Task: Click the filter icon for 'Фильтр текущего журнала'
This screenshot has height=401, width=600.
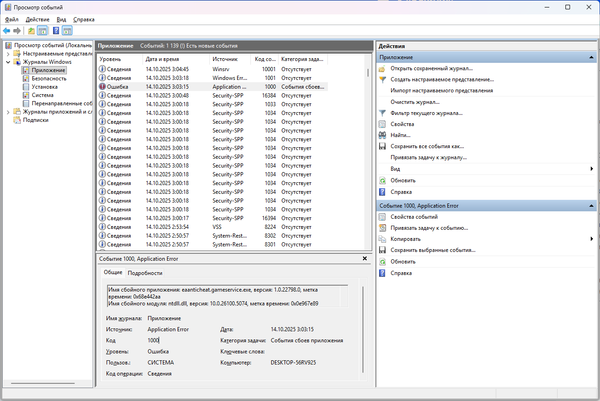Action: coord(384,113)
